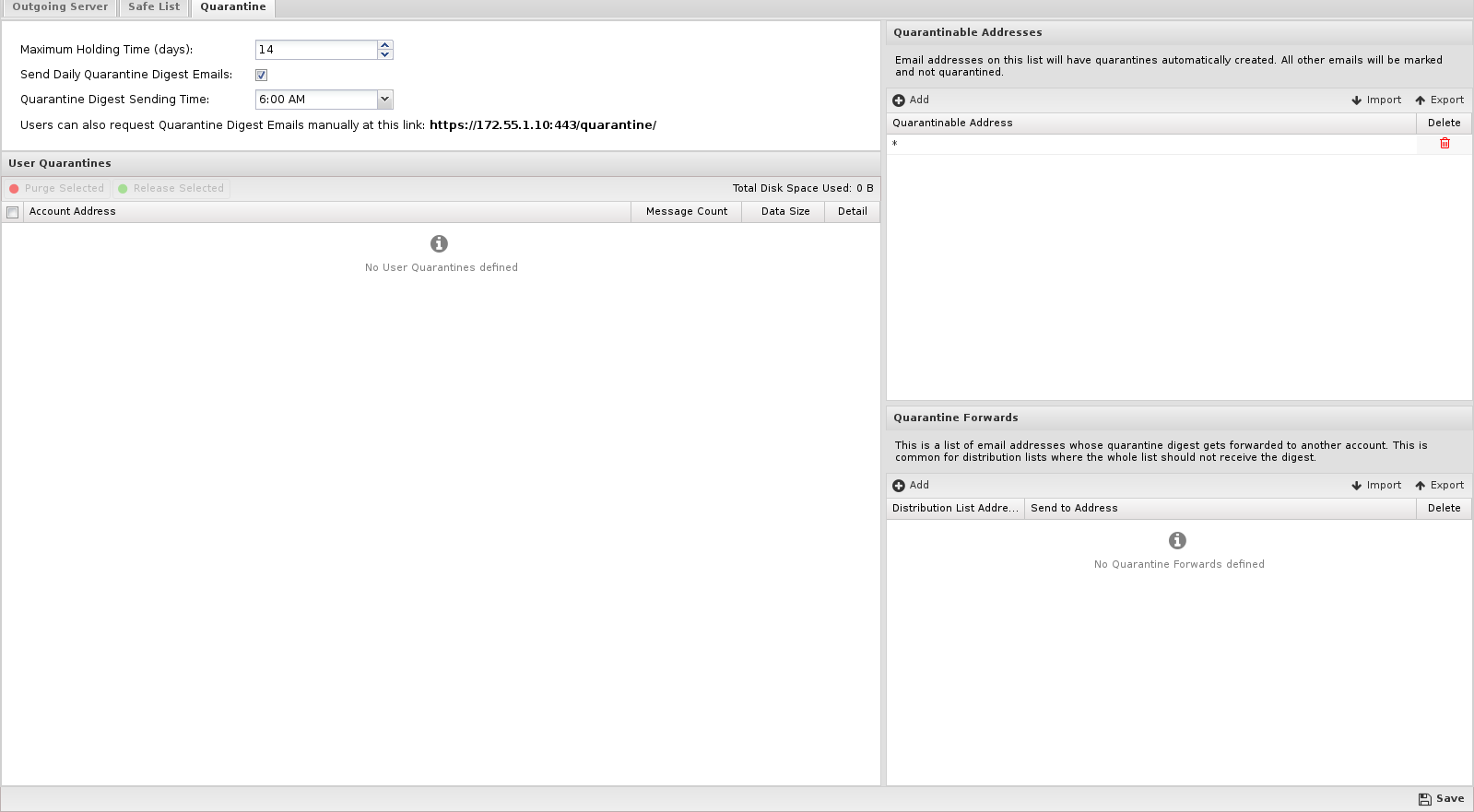Select the * quarantinable address row
1474x812 pixels.
point(1151,144)
